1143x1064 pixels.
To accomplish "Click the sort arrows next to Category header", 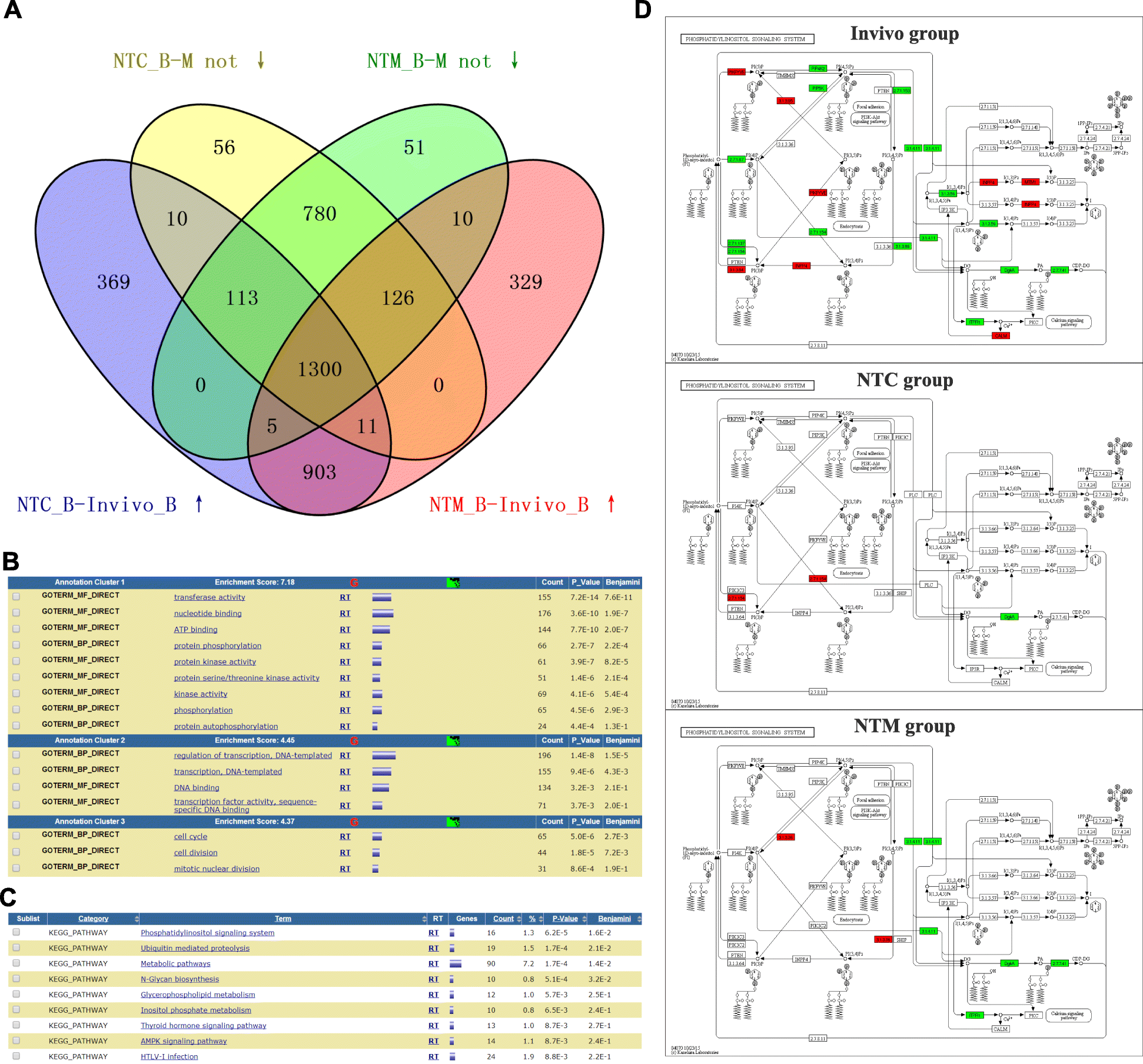I will pyautogui.click(x=137, y=919).
